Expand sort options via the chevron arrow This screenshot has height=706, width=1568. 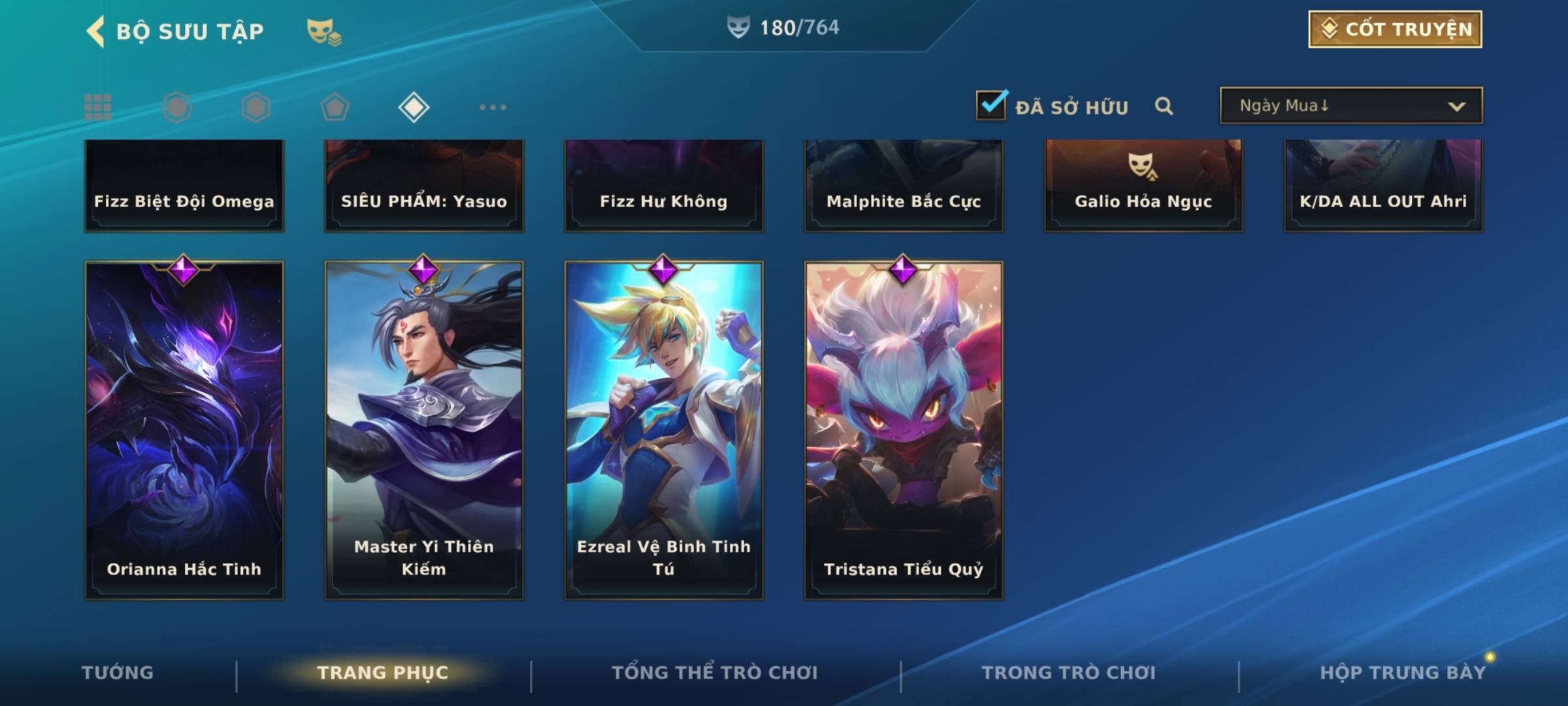click(x=1456, y=107)
